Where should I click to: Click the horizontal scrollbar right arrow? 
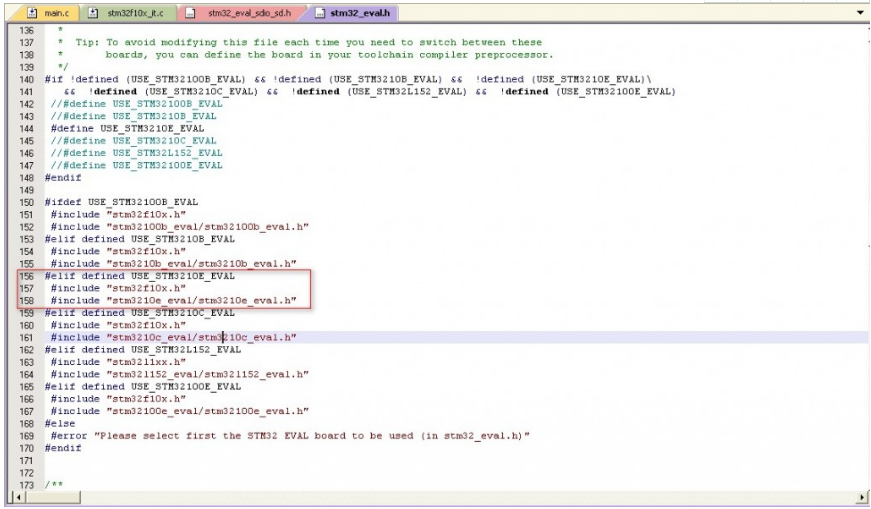coord(862,497)
